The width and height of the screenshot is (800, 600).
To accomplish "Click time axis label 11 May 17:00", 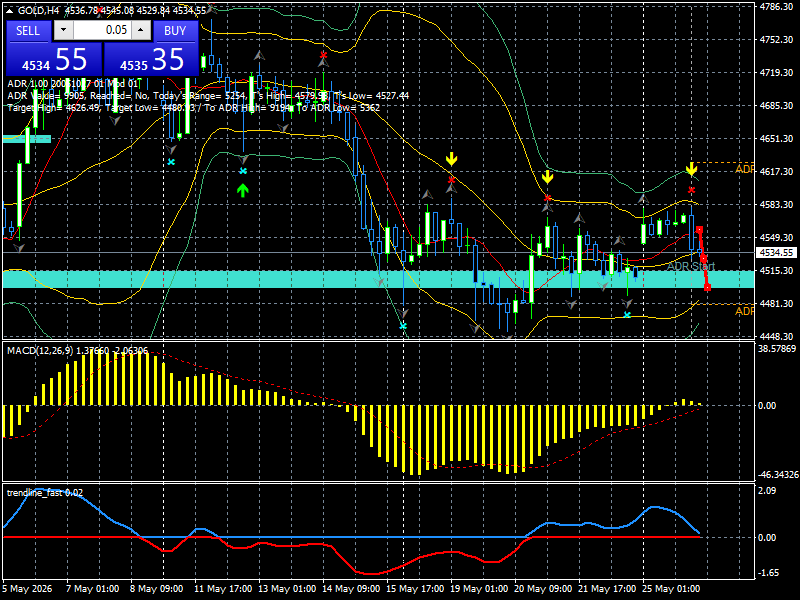I will point(223,589).
